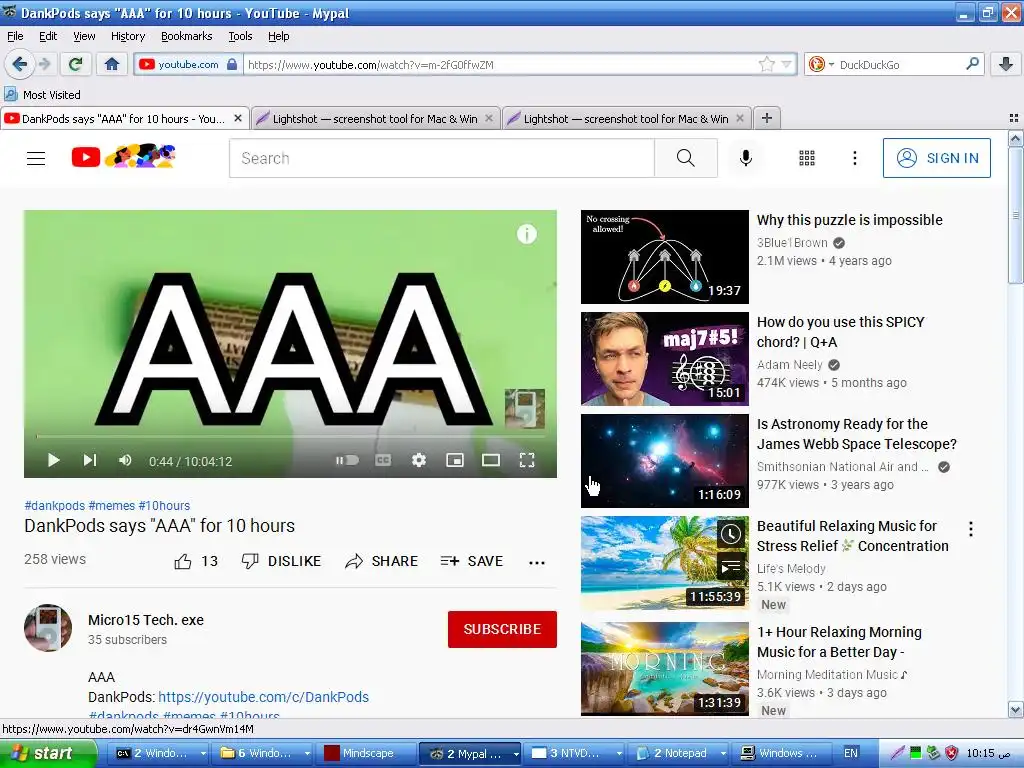This screenshot has width=1024, height=768.
Task: Open the downloads arrow icon
Action: (x=1006, y=64)
